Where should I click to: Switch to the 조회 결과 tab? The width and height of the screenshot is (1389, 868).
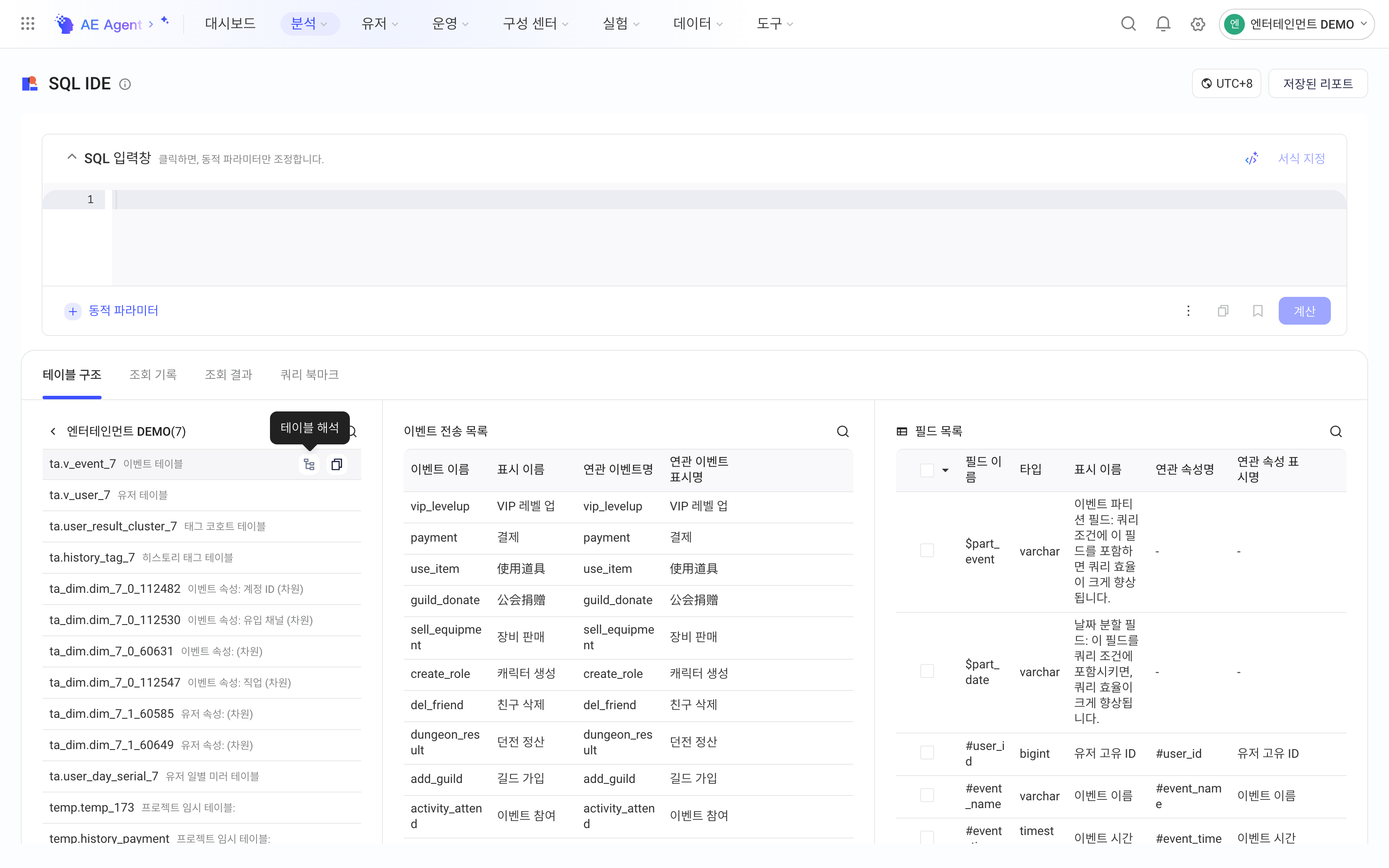pyautogui.click(x=228, y=374)
